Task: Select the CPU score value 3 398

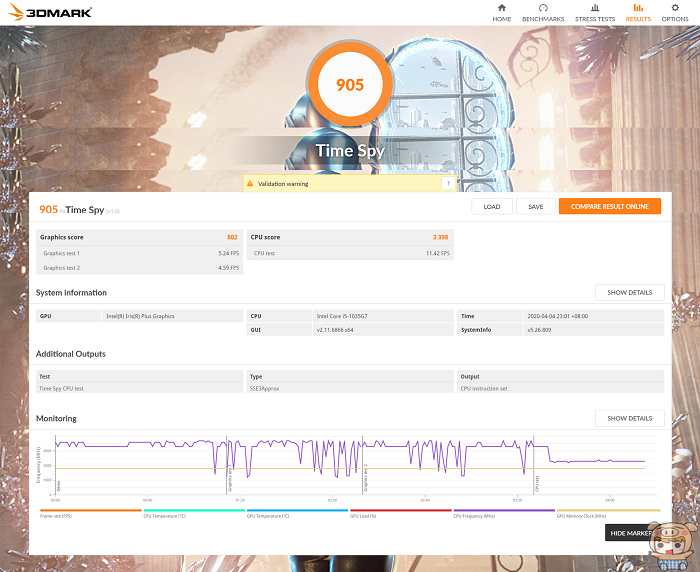Action: (440, 237)
